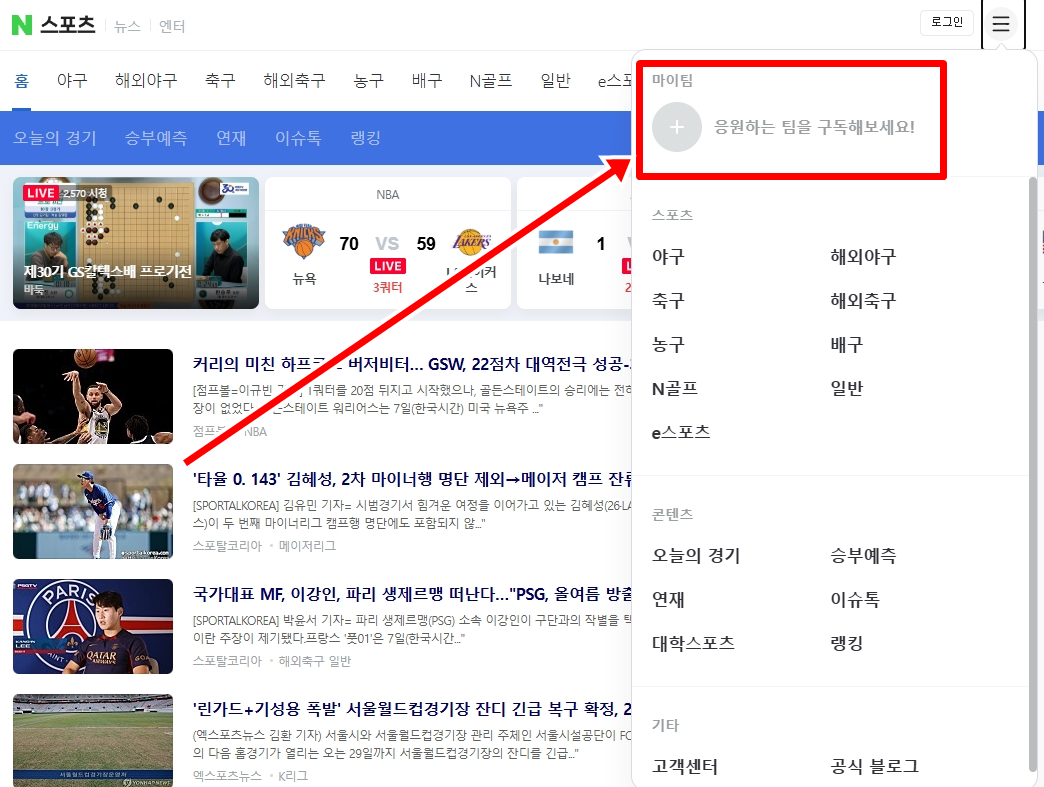Open the Curry basketball article thumbnail
The height and width of the screenshot is (787, 1044).
[x=93, y=396]
